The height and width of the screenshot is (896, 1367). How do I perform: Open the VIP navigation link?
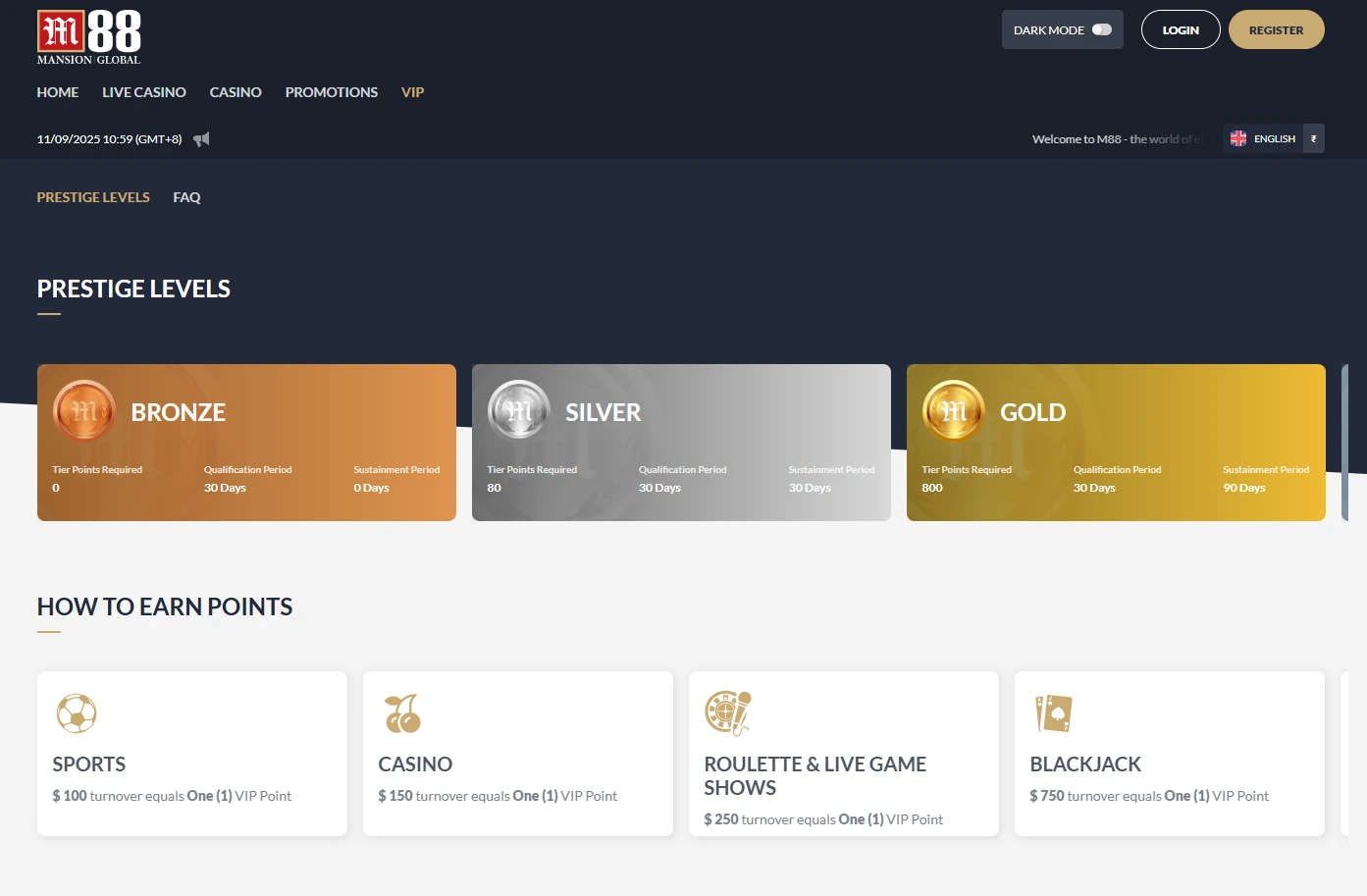(x=412, y=92)
